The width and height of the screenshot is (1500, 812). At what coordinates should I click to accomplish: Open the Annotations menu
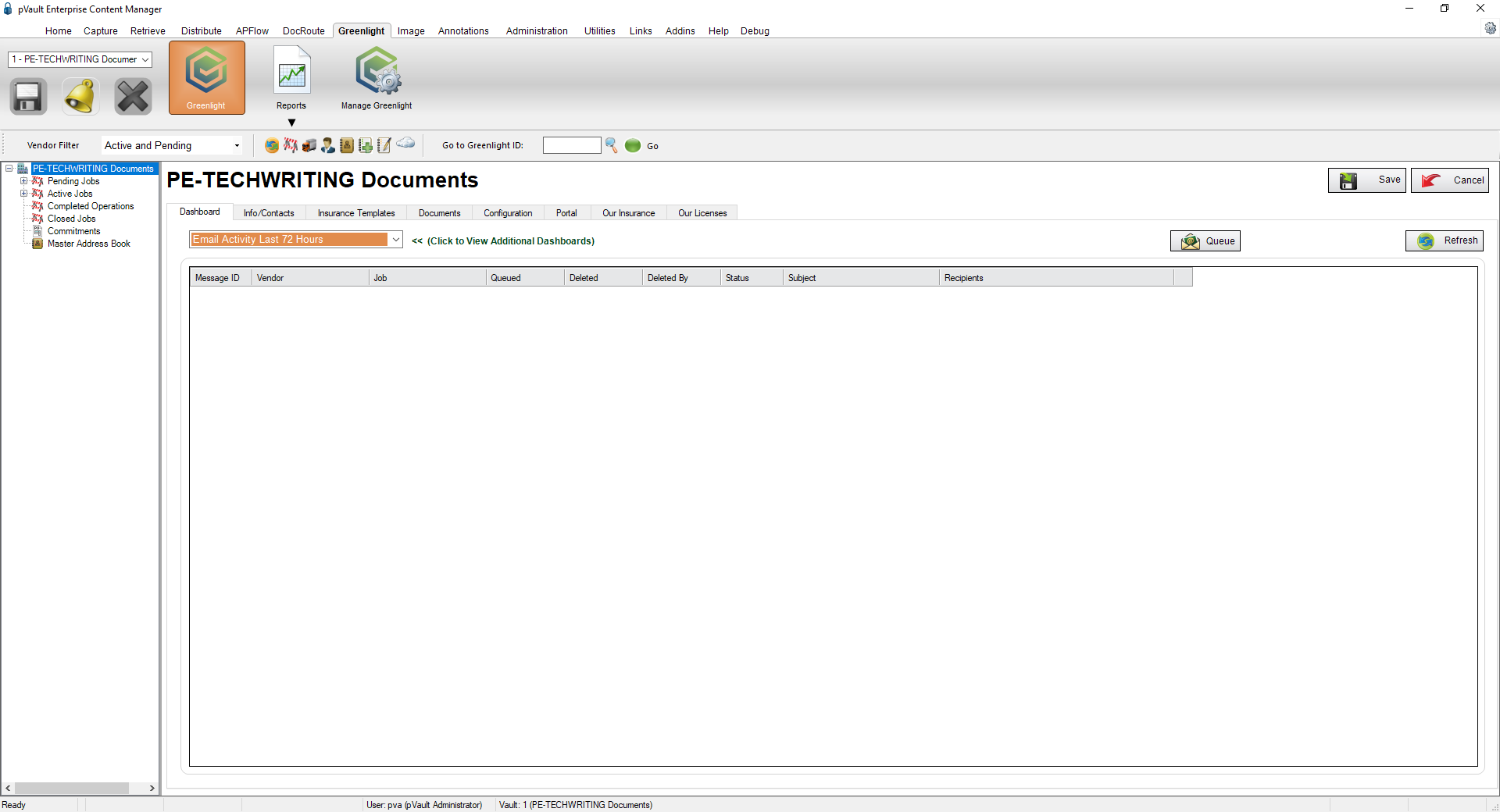463,31
